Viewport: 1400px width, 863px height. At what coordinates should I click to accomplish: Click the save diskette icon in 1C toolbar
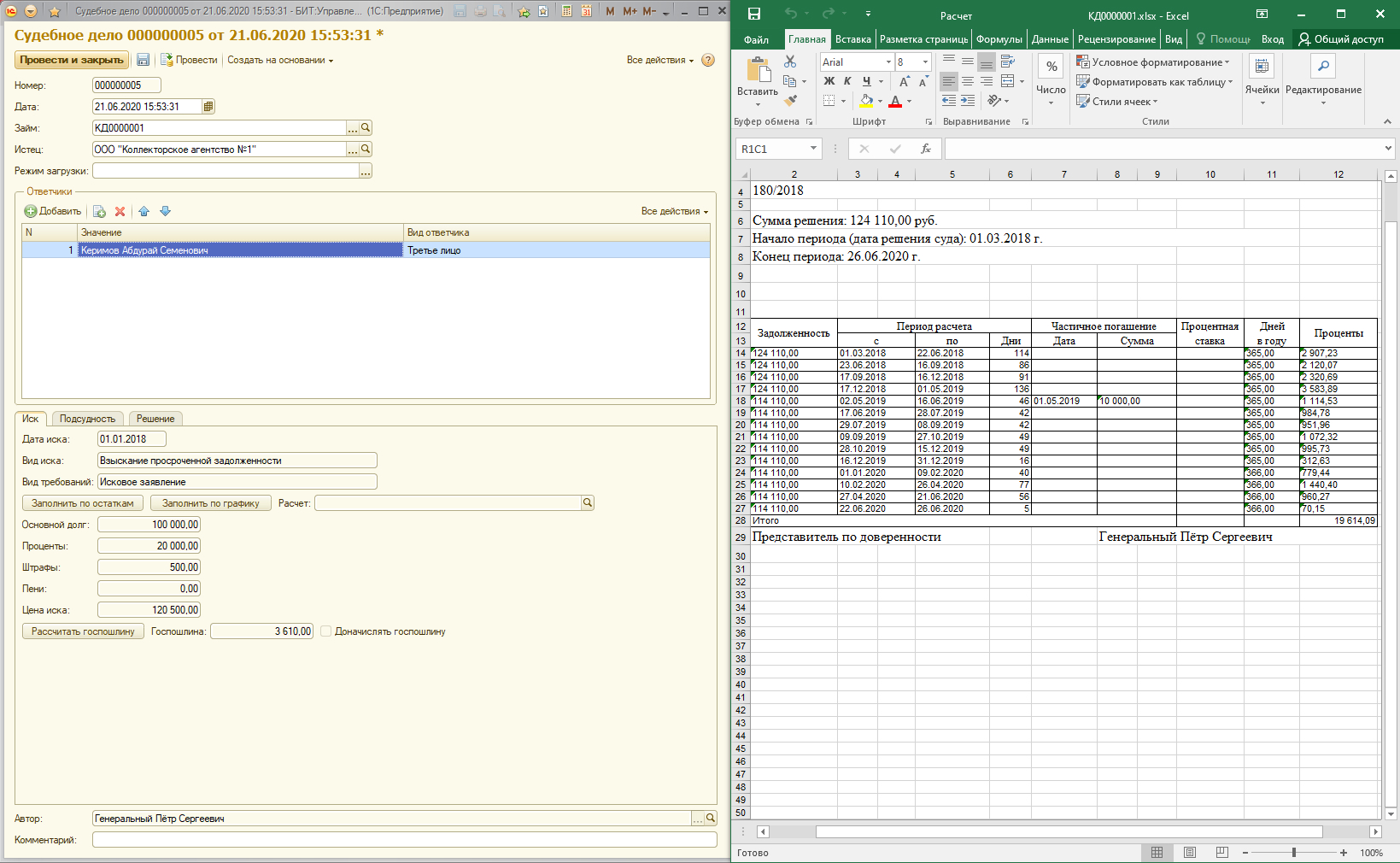[143, 60]
